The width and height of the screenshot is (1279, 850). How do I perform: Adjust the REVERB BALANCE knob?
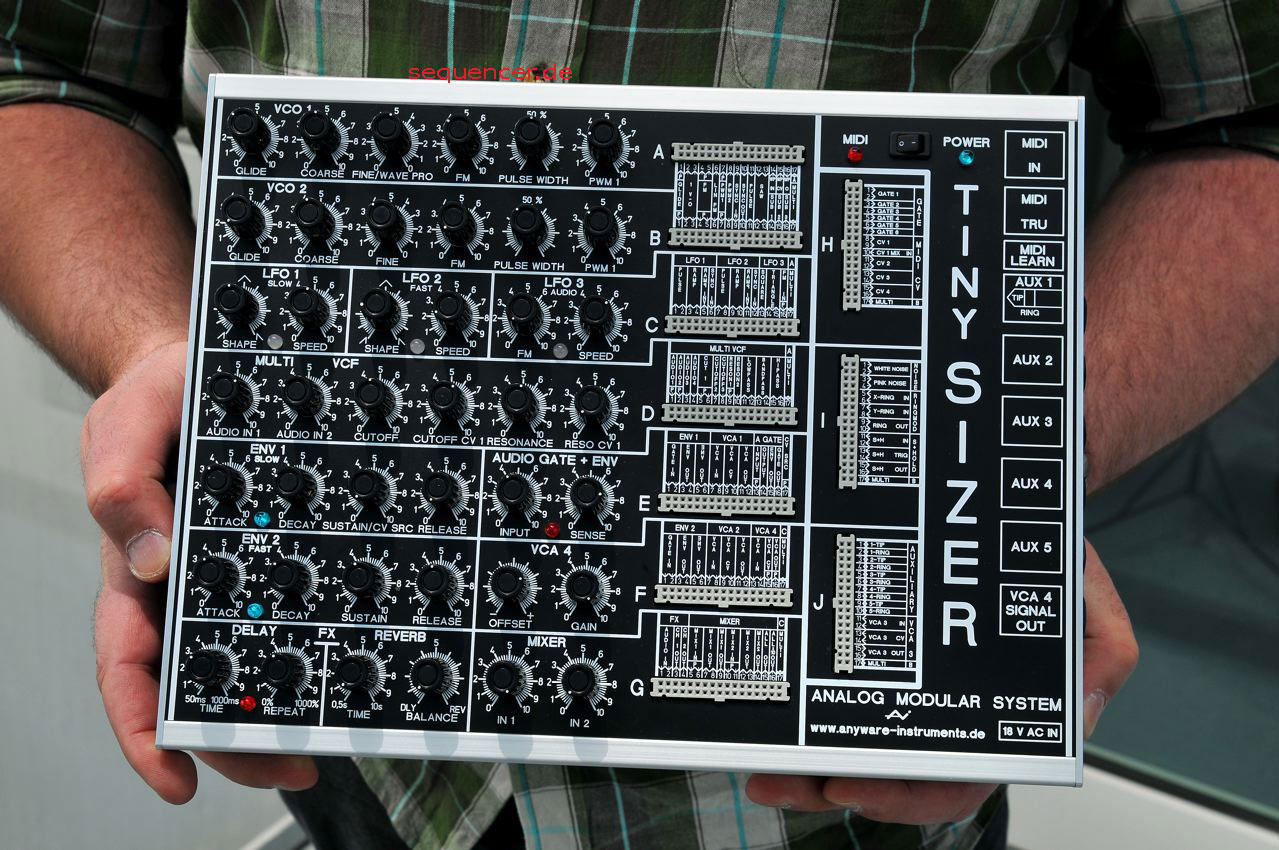pyautogui.click(x=431, y=675)
